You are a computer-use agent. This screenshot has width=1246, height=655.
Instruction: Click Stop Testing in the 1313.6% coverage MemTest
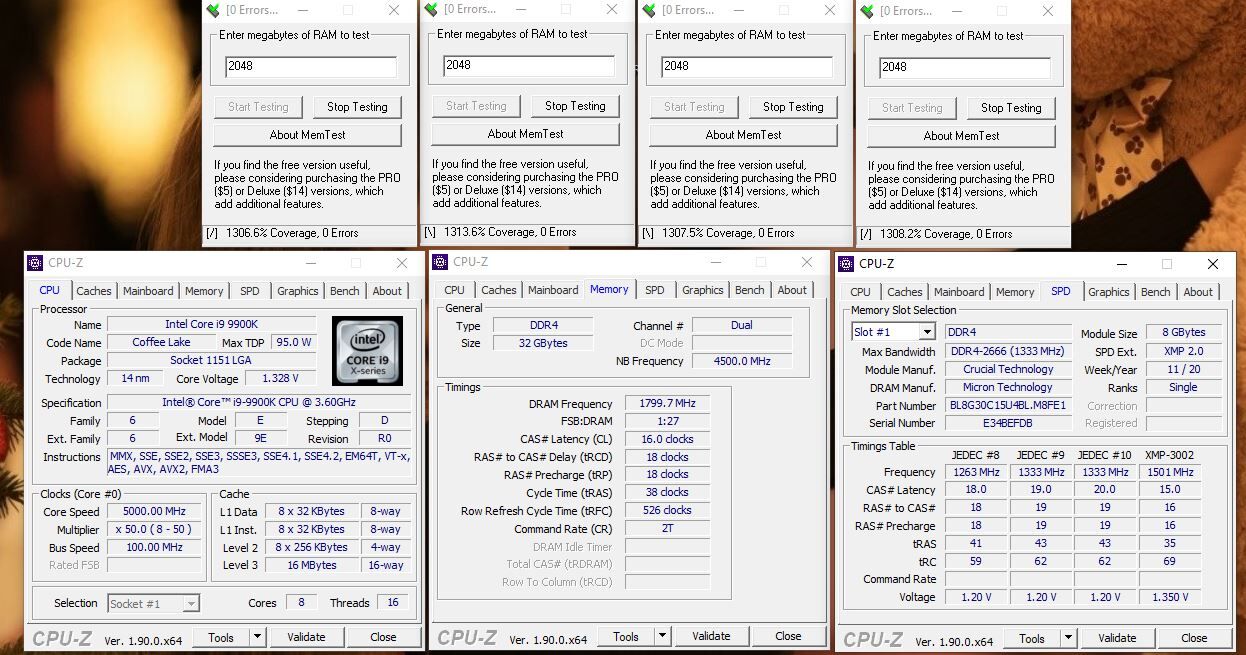(575, 106)
